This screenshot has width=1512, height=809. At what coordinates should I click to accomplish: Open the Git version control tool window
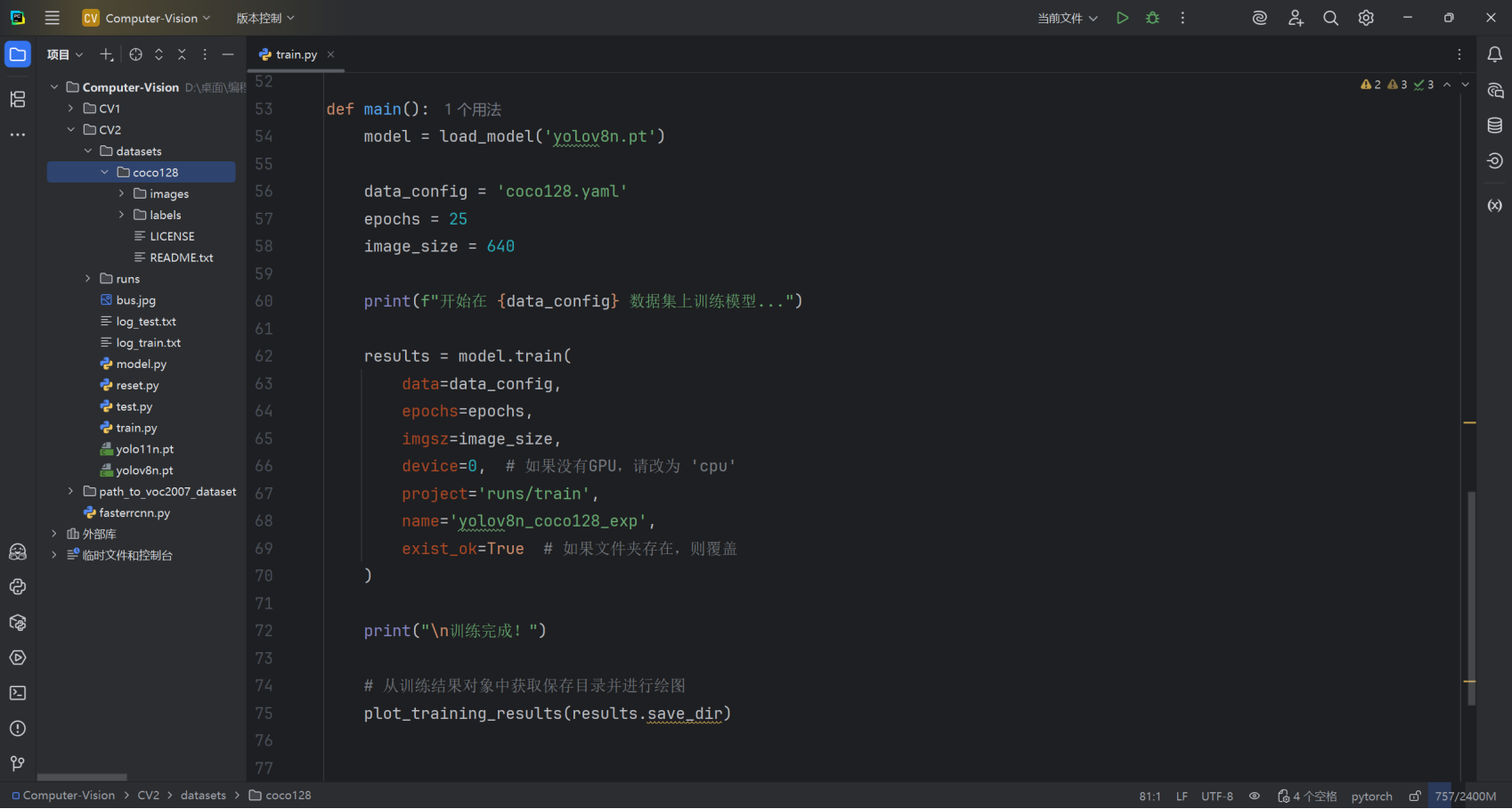pyautogui.click(x=18, y=764)
